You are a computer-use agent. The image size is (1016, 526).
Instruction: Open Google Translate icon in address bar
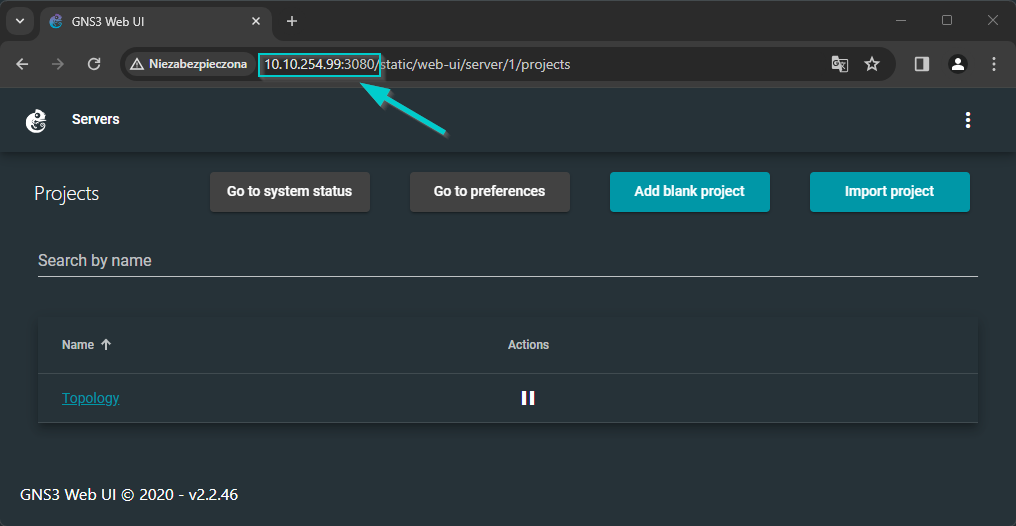point(840,64)
